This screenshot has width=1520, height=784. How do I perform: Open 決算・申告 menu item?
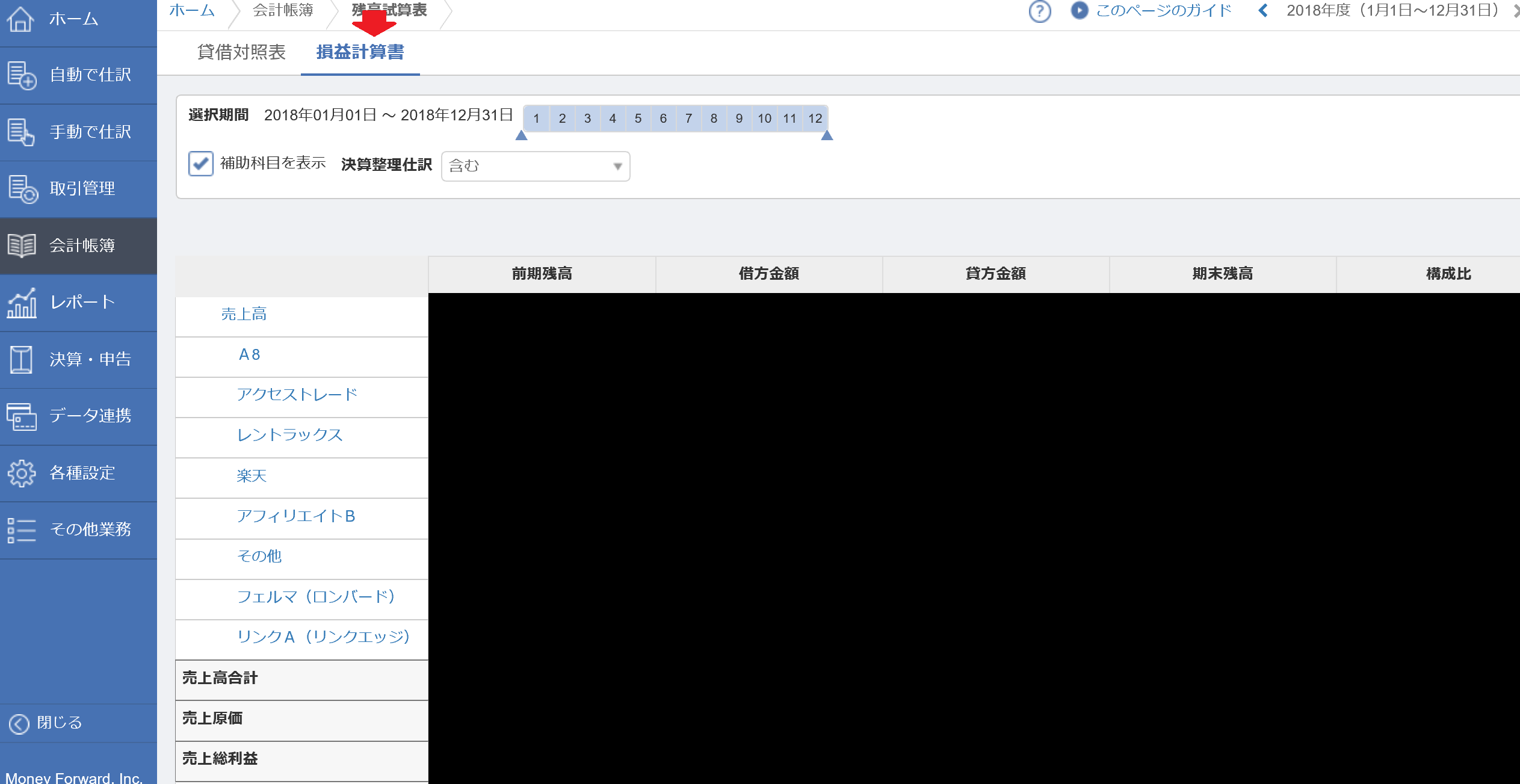point(78,359)
